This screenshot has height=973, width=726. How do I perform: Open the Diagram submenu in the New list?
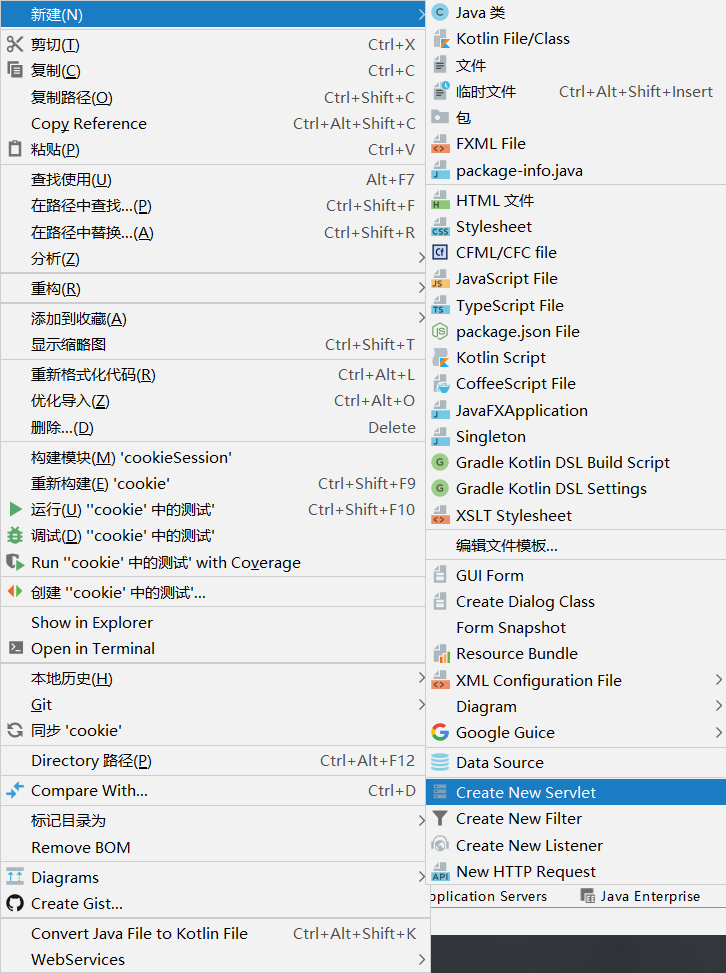pyautogui.click(x=576, y=706)
